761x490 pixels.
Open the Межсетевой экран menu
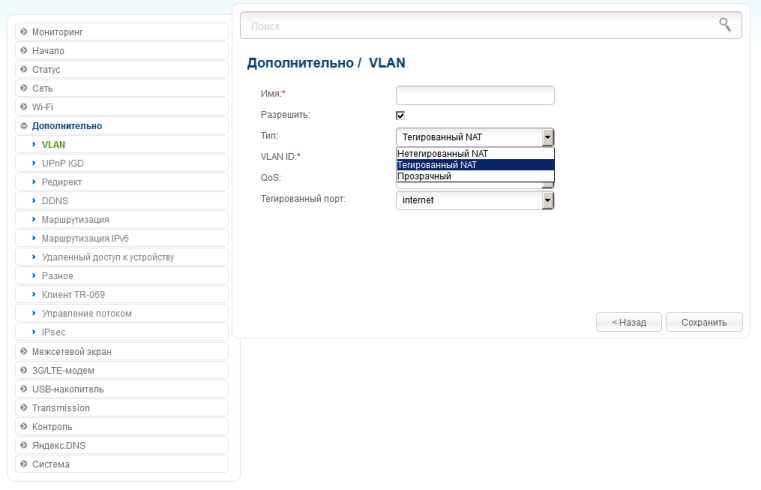pyautogui.click(x=122, y=351)
